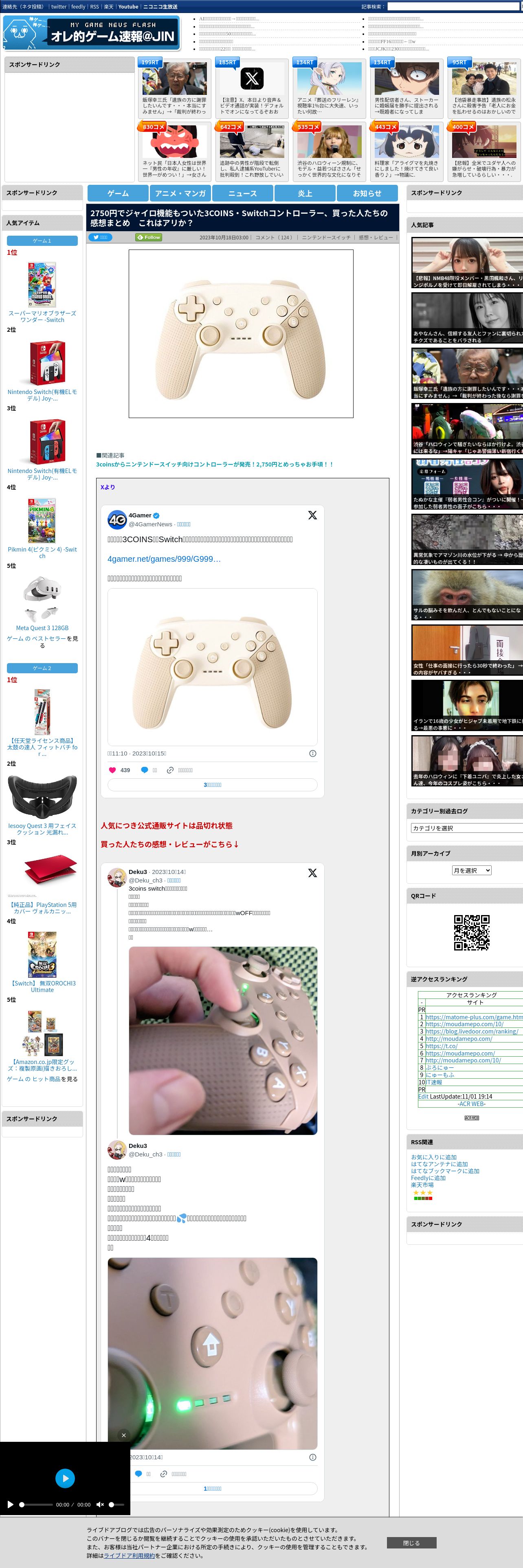The width and height of the screenshot is (523, 1568).
Task: Click the コメント(124) link
Action: [x=274, y=237]
